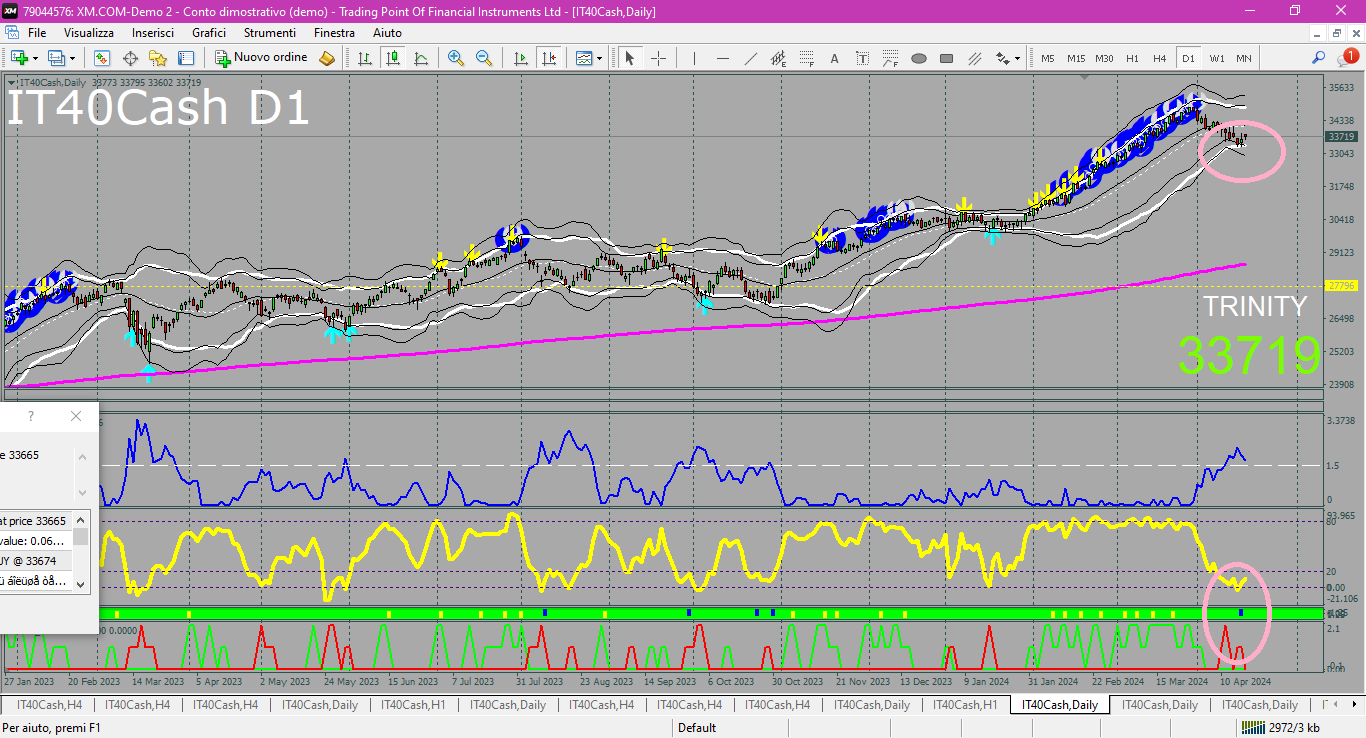
Task: Toggle candlestick chart mode
Action: click(x=393, y=58)
